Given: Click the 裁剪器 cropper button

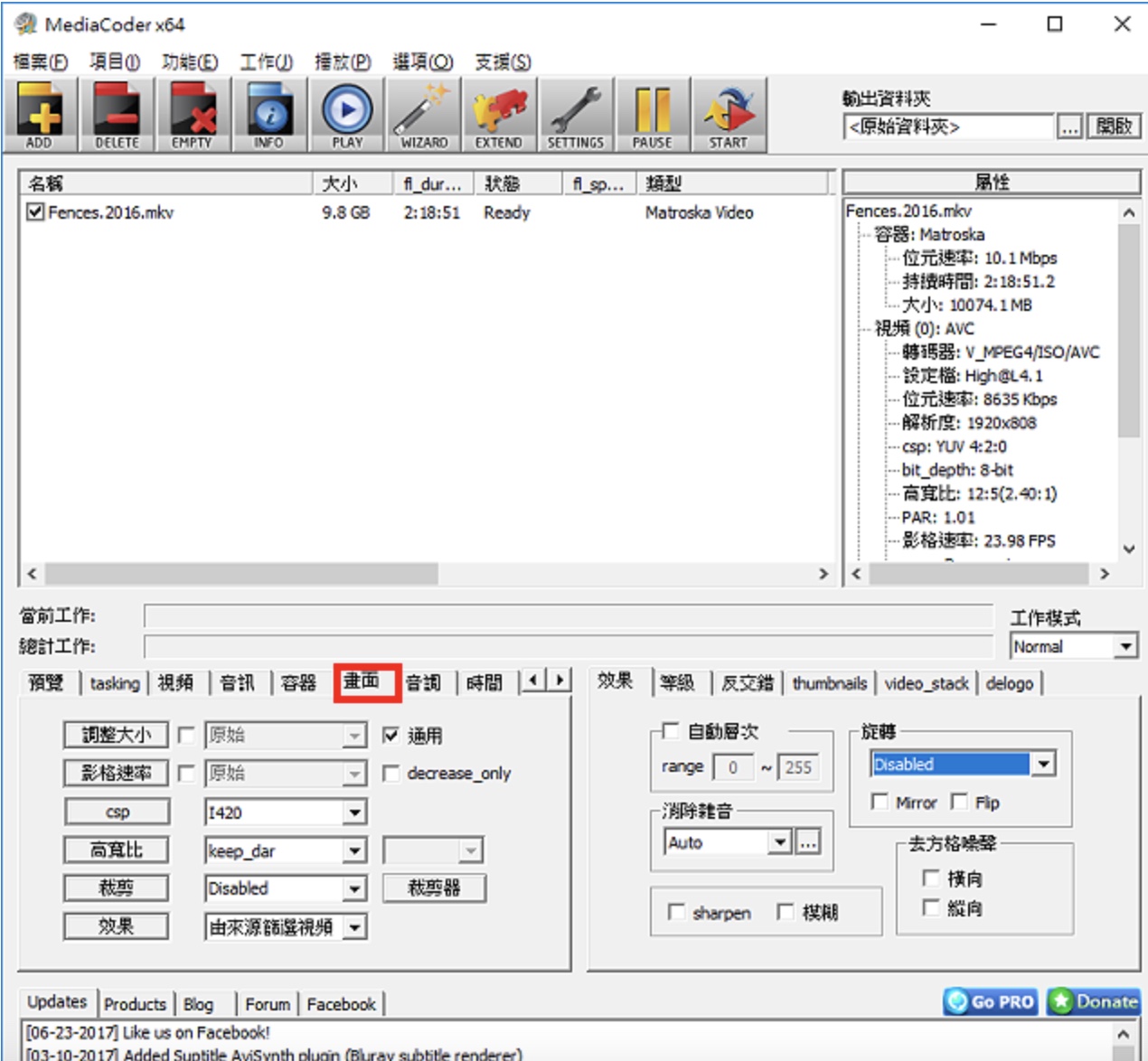Looking at the screenshot, I should pos(434,888).
